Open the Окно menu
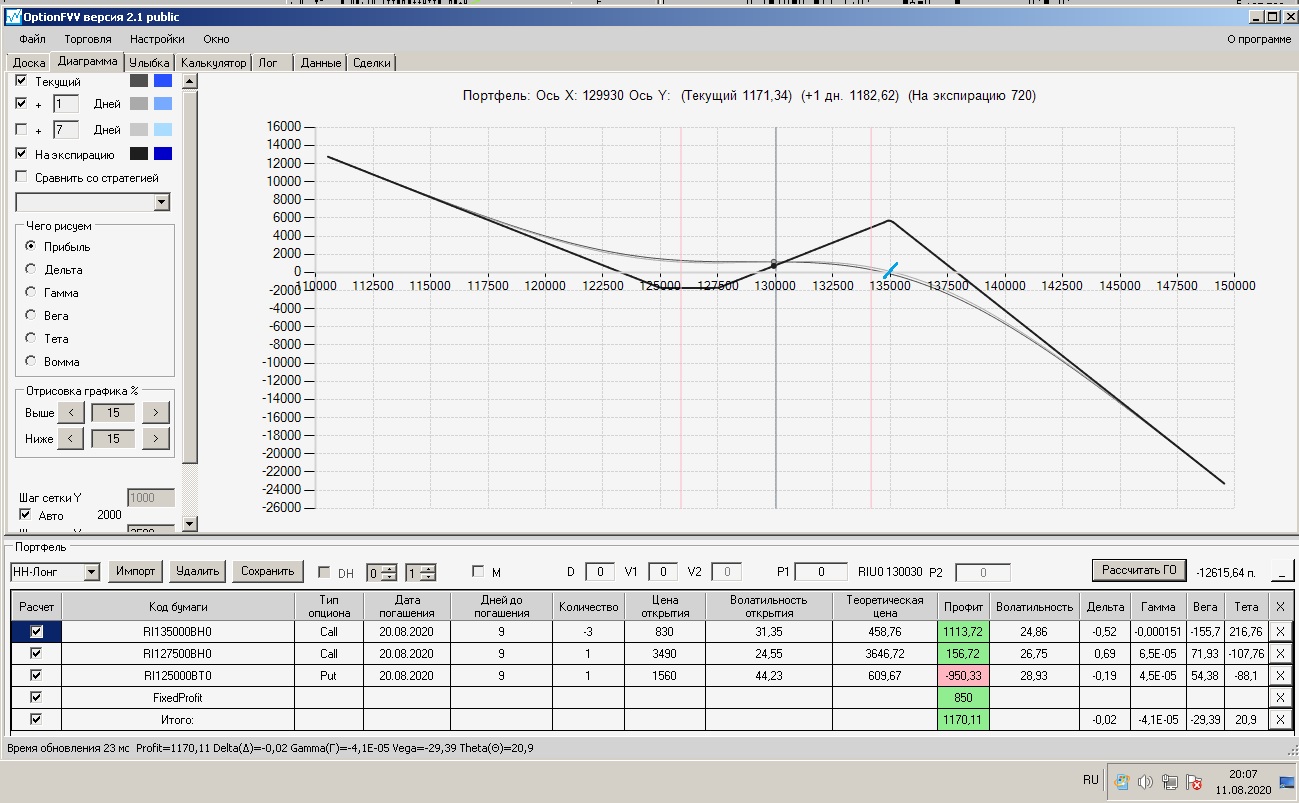This screenshot has height=803, width=1299. (x=216, y=39)
